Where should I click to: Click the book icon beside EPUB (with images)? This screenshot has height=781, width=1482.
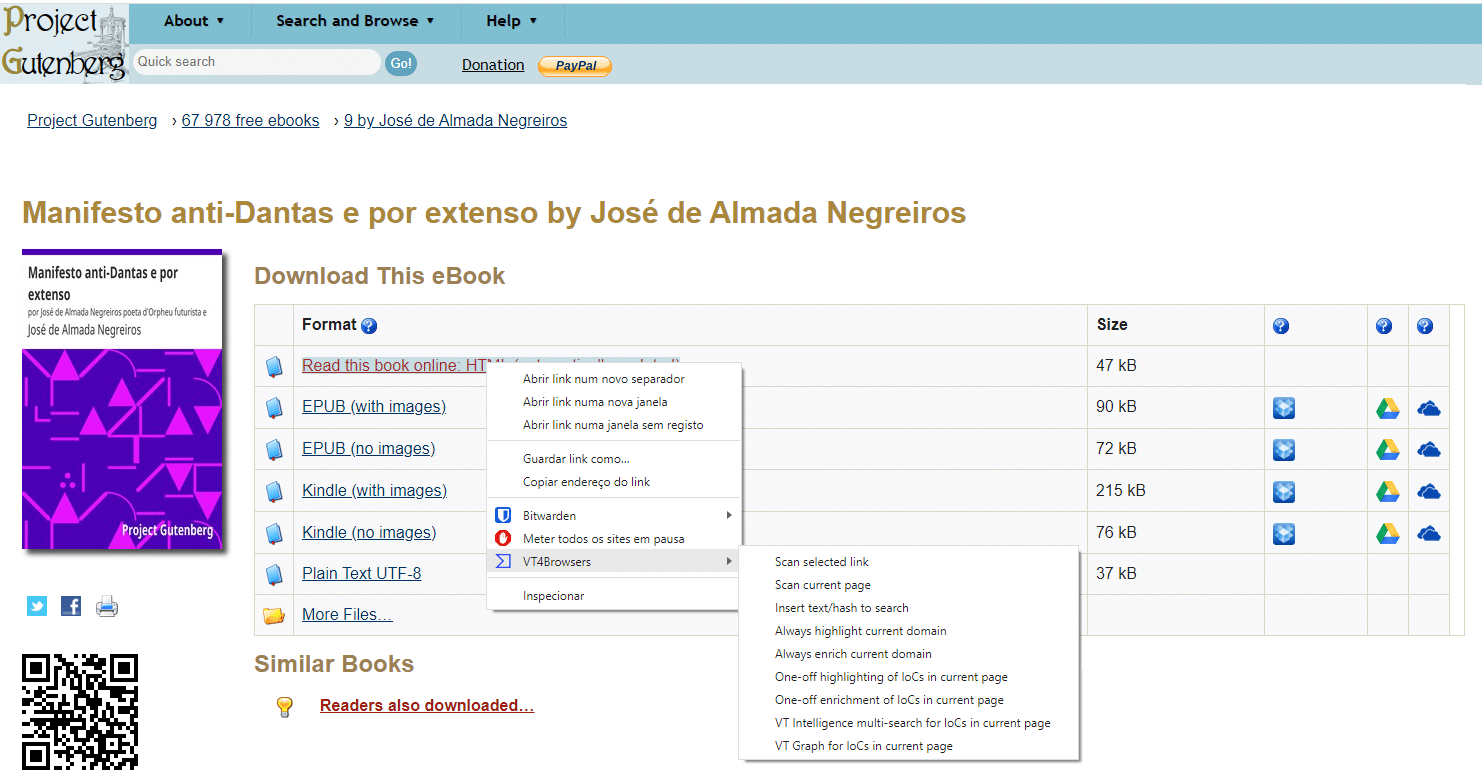(274, 408)
